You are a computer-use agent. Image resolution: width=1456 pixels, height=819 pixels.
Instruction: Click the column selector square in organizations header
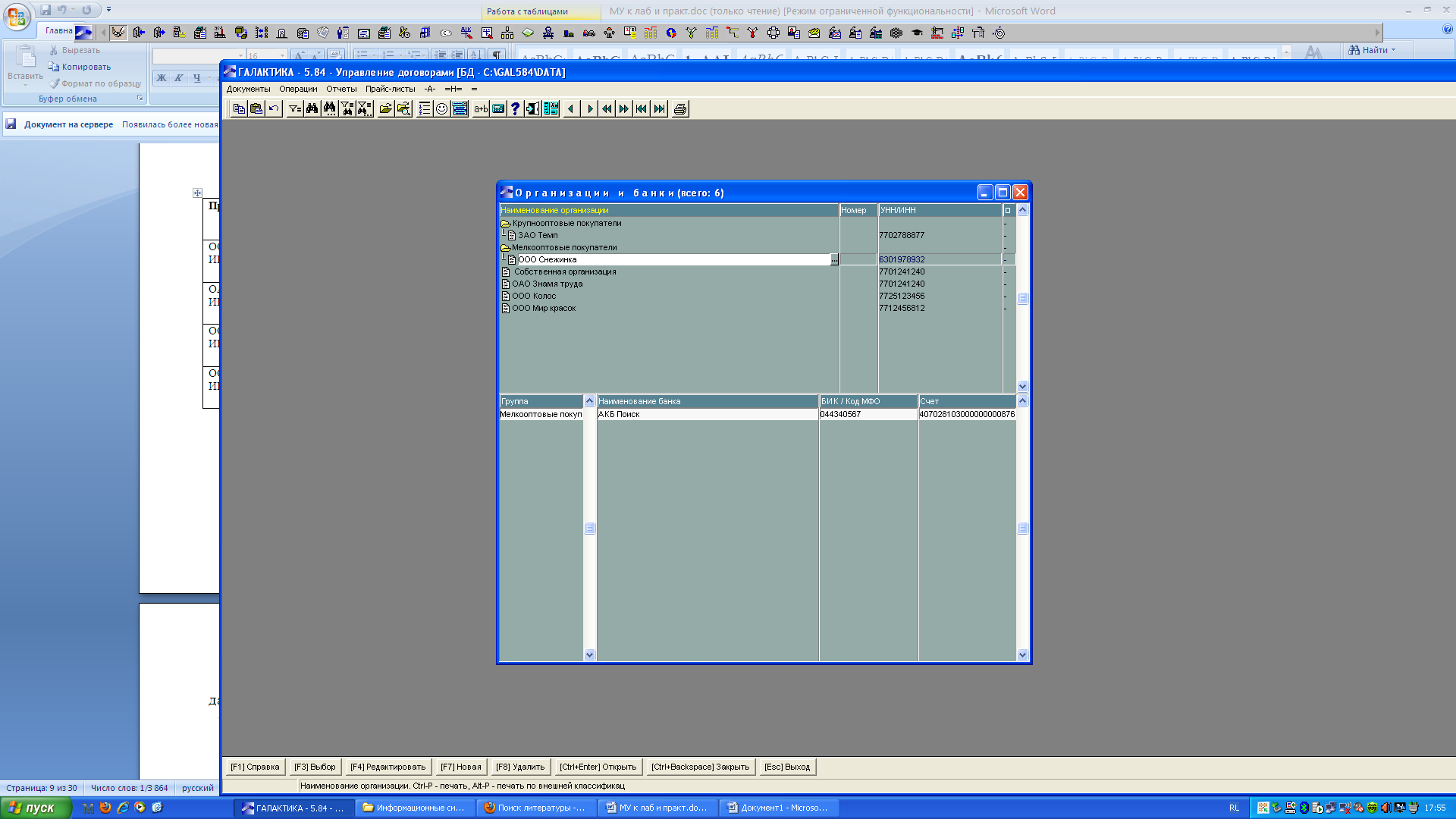pyautogui.click(x=1008, y=210)
